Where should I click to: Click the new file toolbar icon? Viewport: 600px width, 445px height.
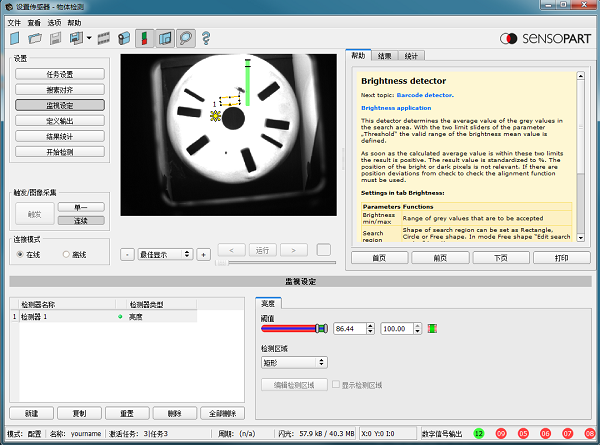click(x=14, y=39)
